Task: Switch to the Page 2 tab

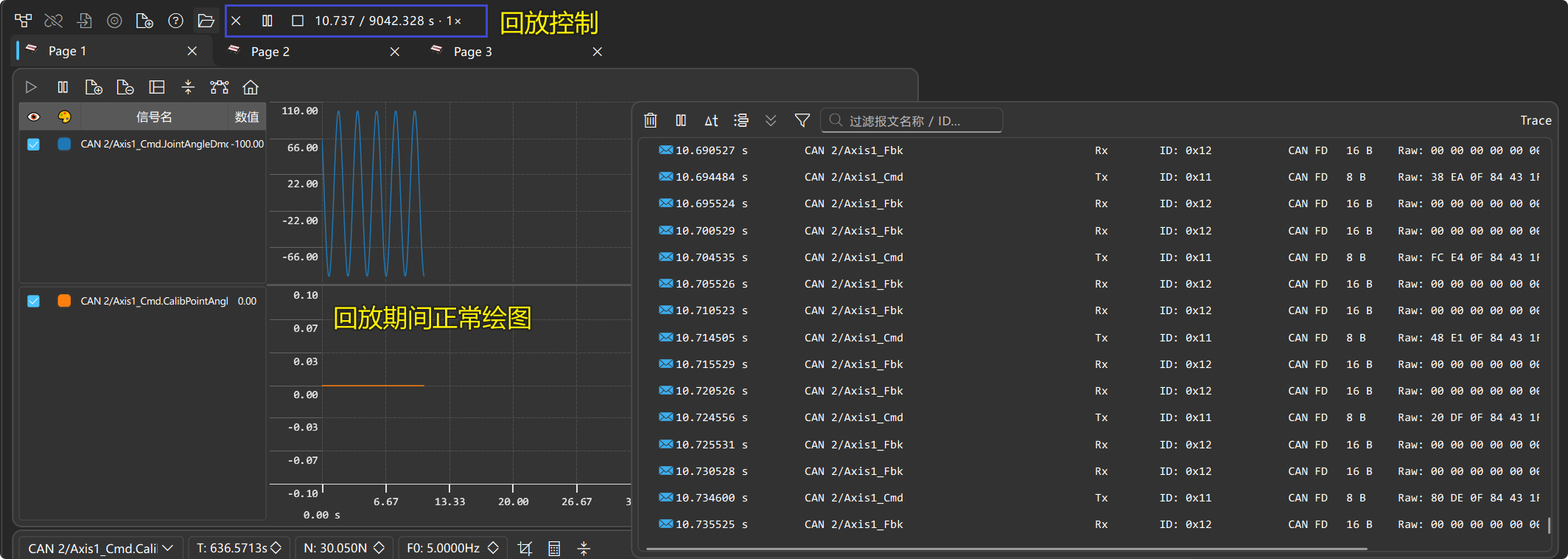Action: 270,52
